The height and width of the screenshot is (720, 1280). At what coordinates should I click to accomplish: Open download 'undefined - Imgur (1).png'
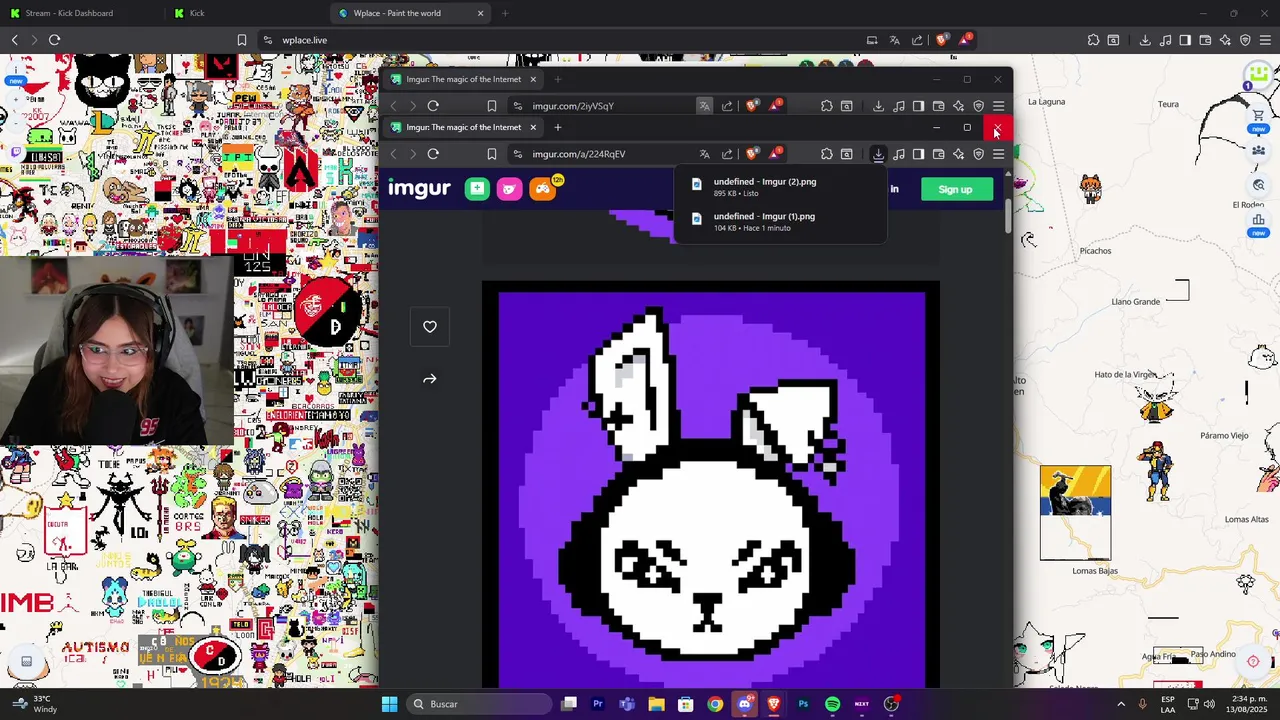[778, 221]
